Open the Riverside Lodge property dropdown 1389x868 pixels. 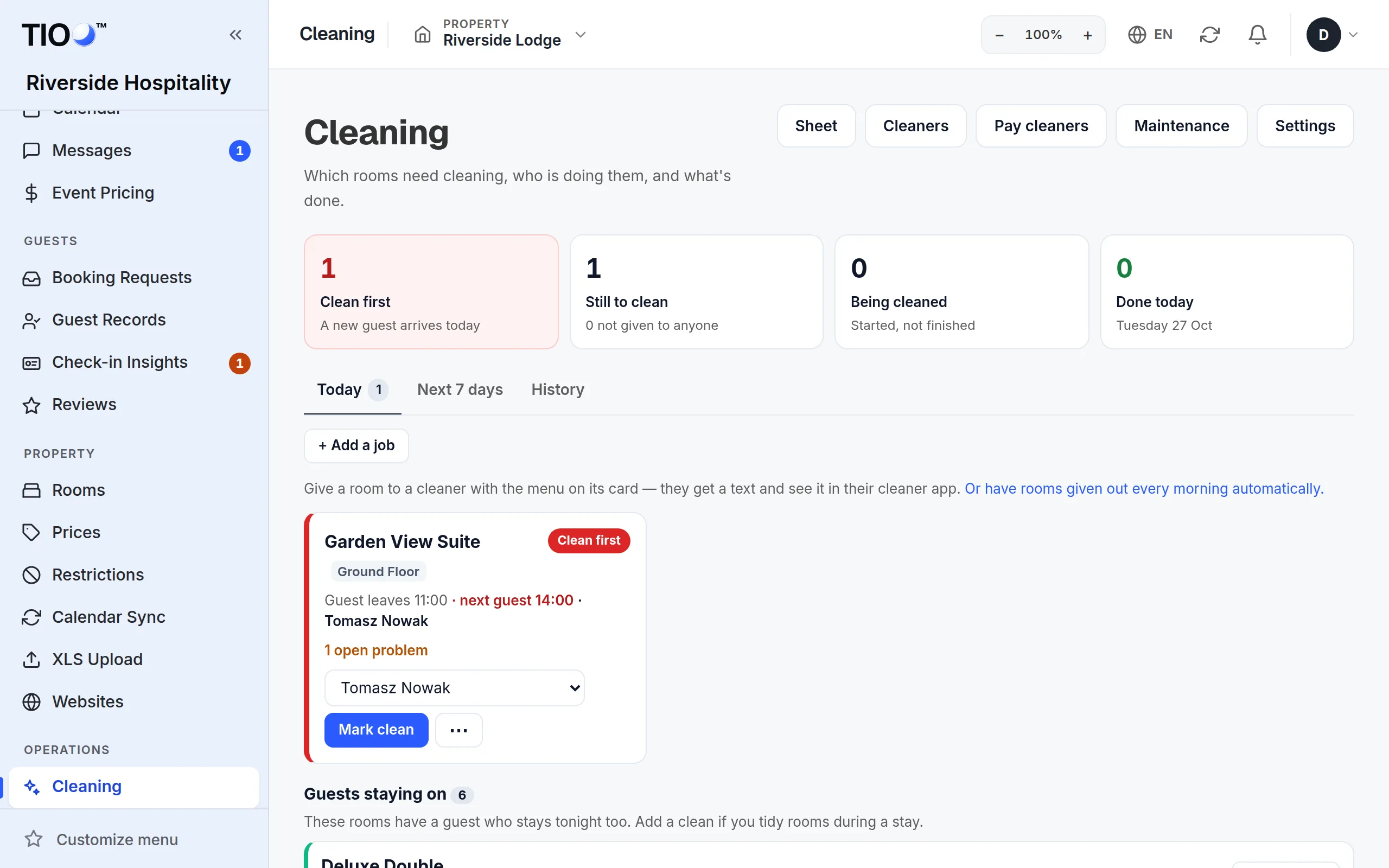(x=500, y=34)
